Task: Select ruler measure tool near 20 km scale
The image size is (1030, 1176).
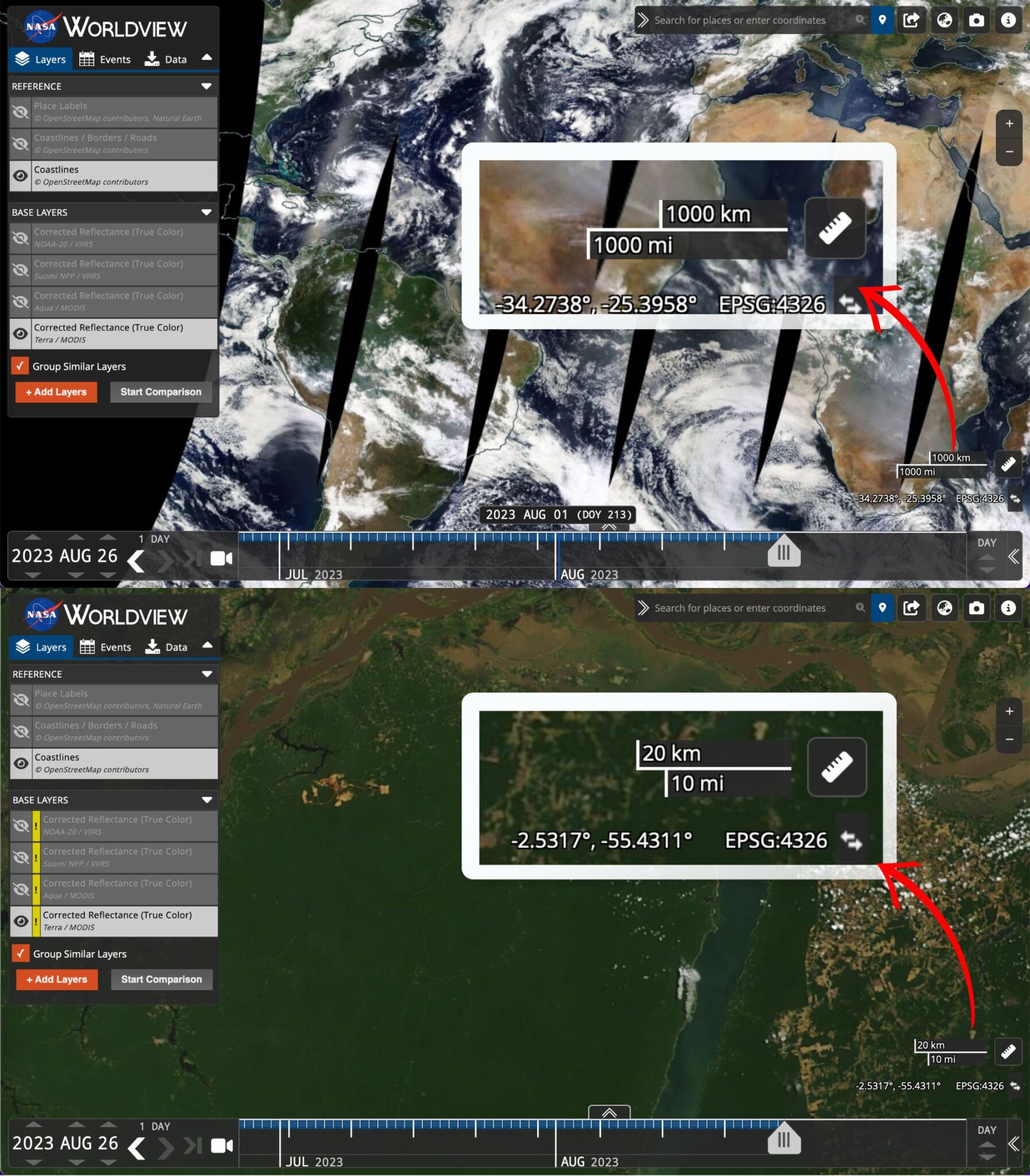Action: pyautogui.click(x=1008, y=1051)
